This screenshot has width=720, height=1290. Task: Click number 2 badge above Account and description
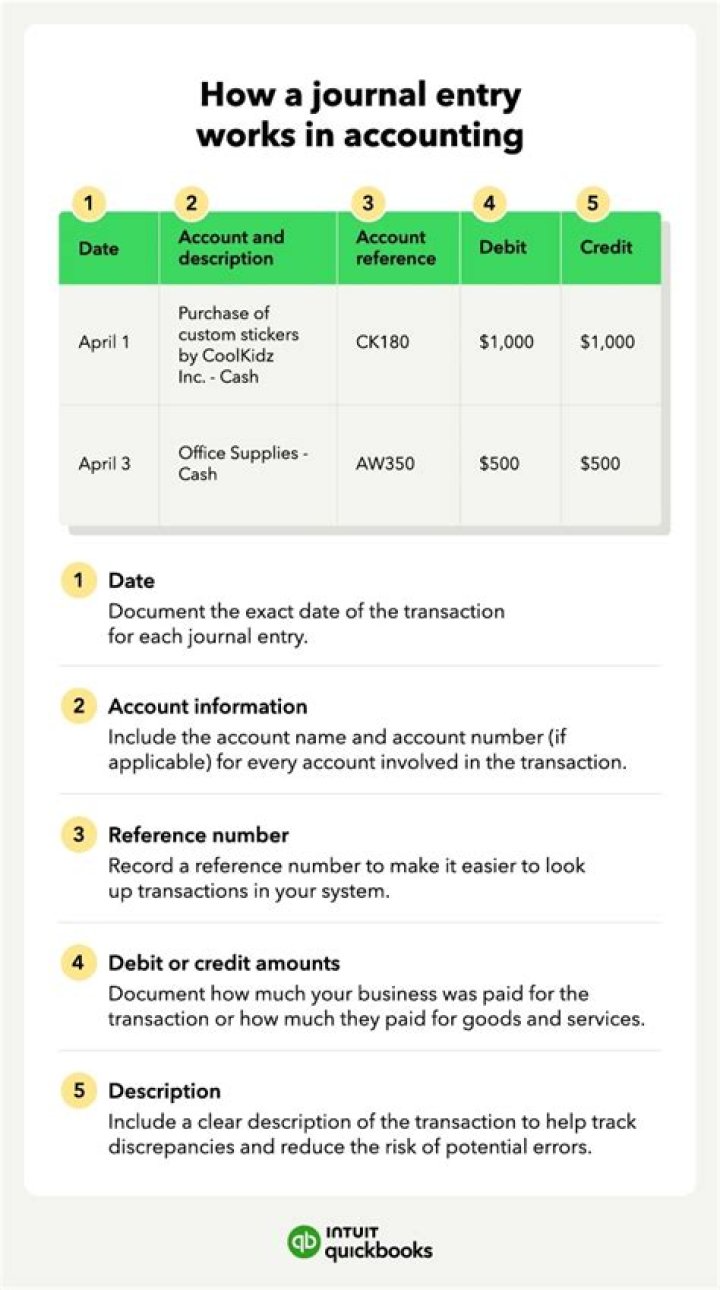click(x=190, y=204)
